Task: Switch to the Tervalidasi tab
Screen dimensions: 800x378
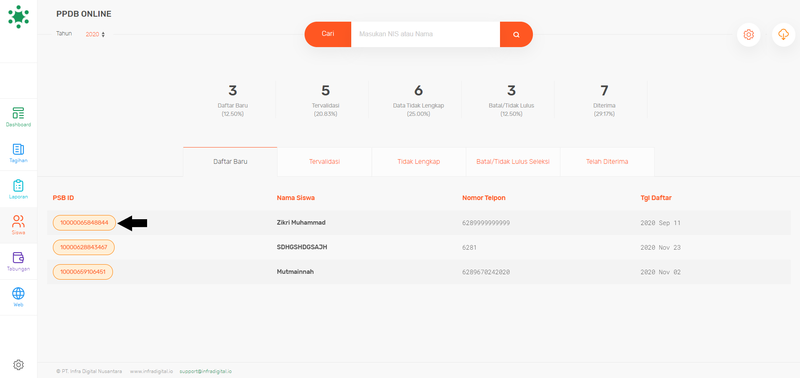Action: 324,162
